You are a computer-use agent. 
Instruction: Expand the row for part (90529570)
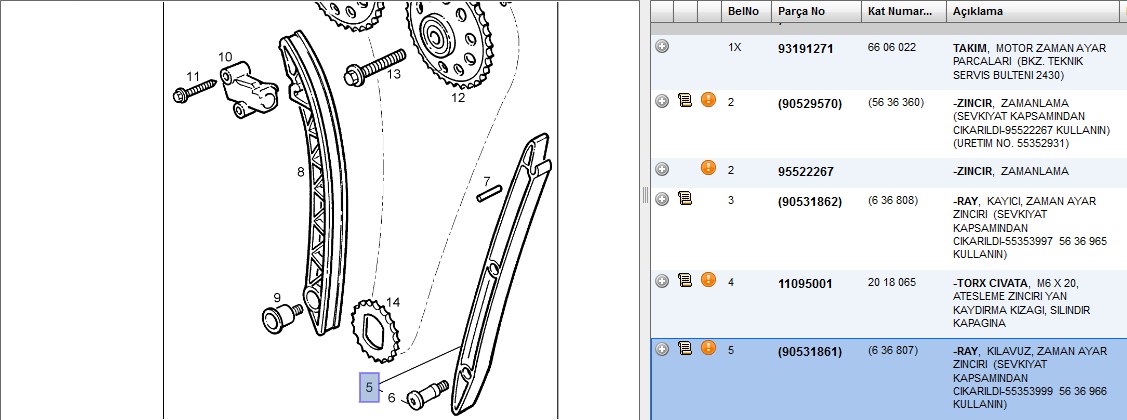662,101
